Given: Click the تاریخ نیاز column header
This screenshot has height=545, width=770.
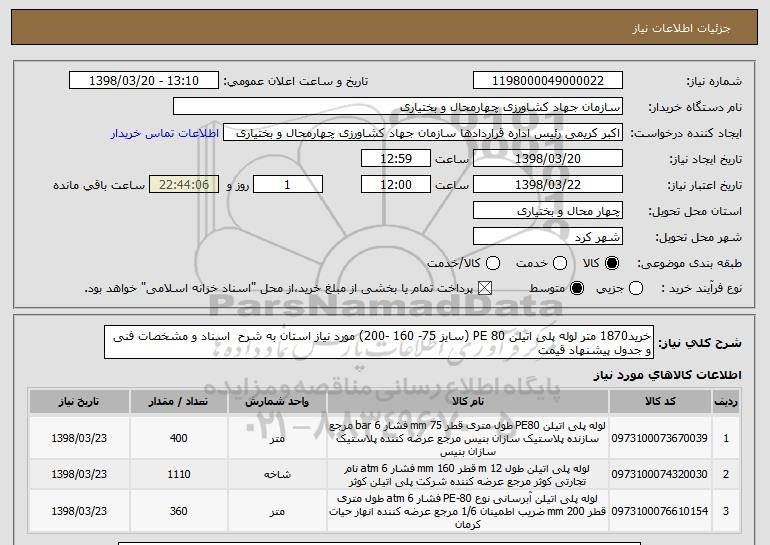Looking at the screenshot, I should [x=79, y=402].
